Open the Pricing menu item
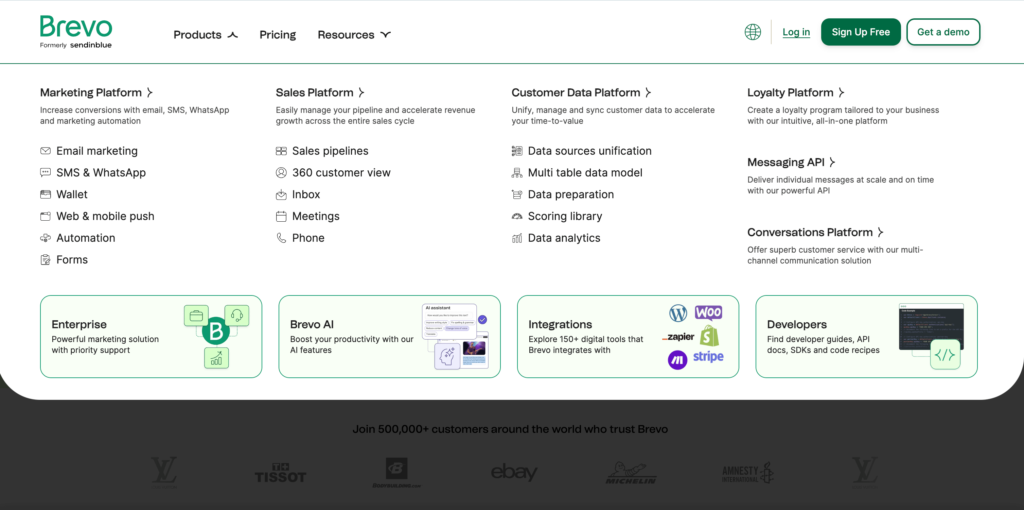The width and height of the screenshot is (1024, 510). 278,35
